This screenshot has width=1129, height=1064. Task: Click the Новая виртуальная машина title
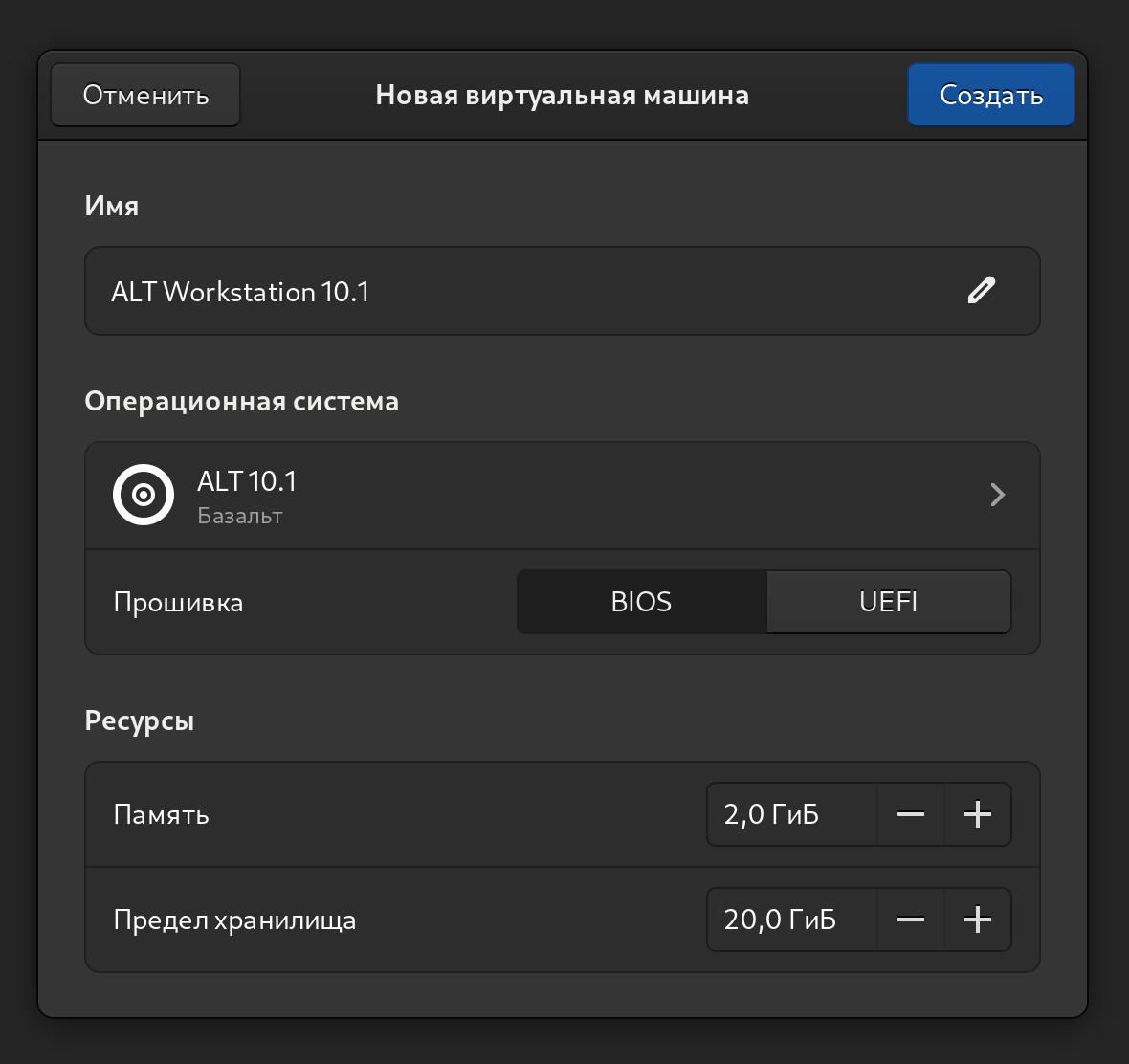tap(563, 95)
